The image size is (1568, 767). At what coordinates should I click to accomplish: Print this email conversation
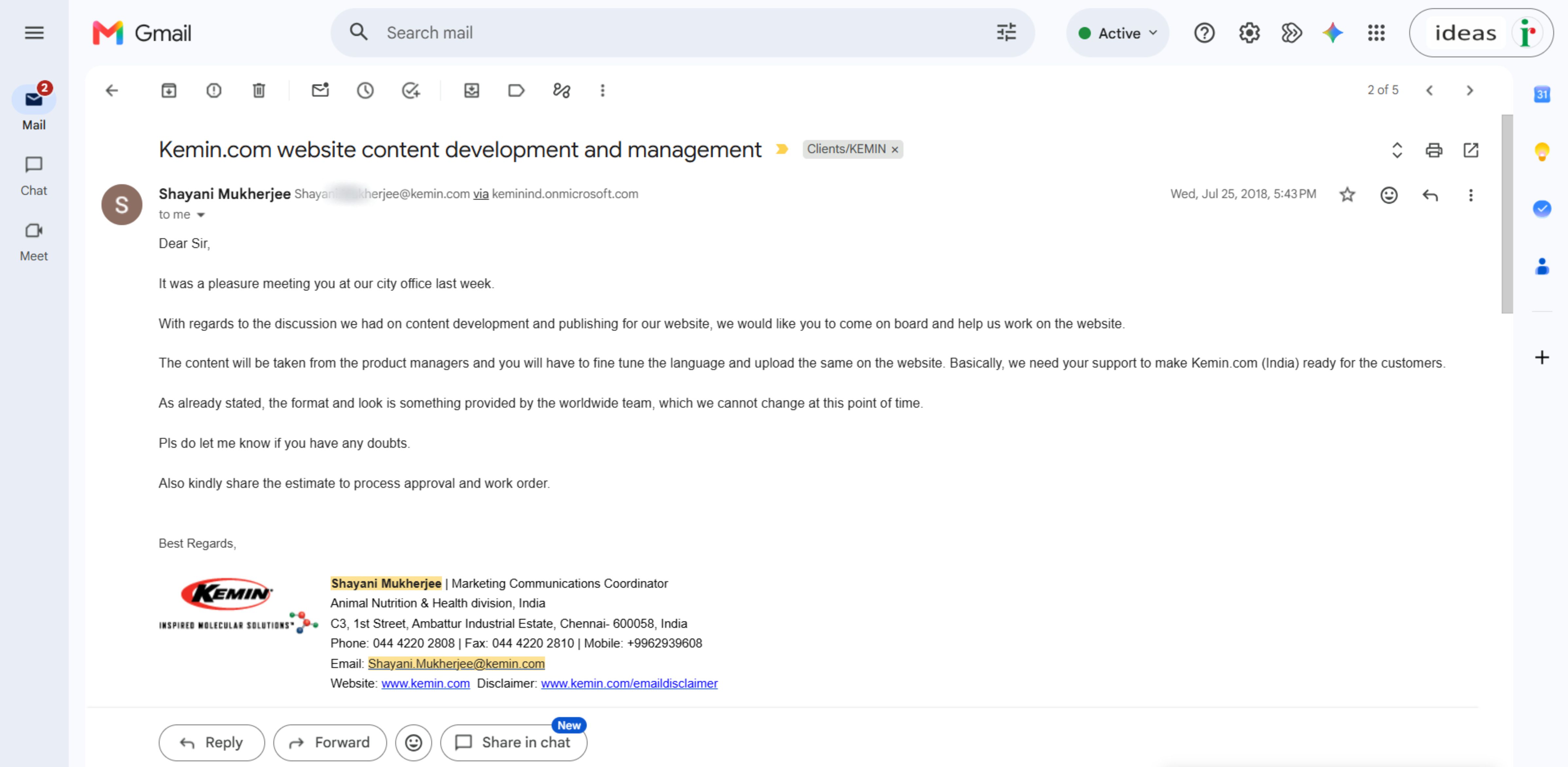pyautogui.click(x=1433, y=150)
